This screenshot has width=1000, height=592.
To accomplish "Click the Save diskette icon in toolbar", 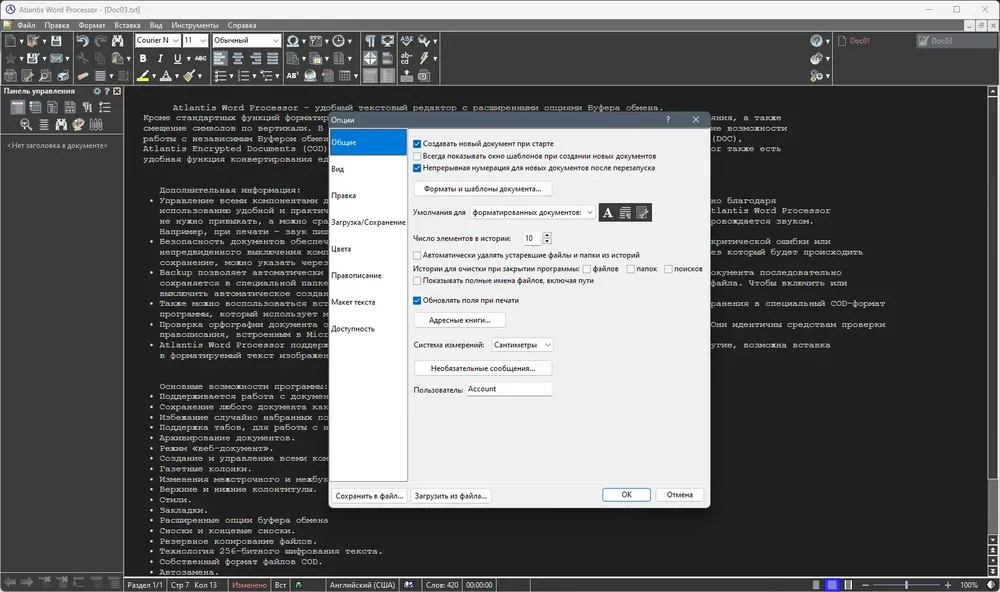I will click(x=56, y=41).
